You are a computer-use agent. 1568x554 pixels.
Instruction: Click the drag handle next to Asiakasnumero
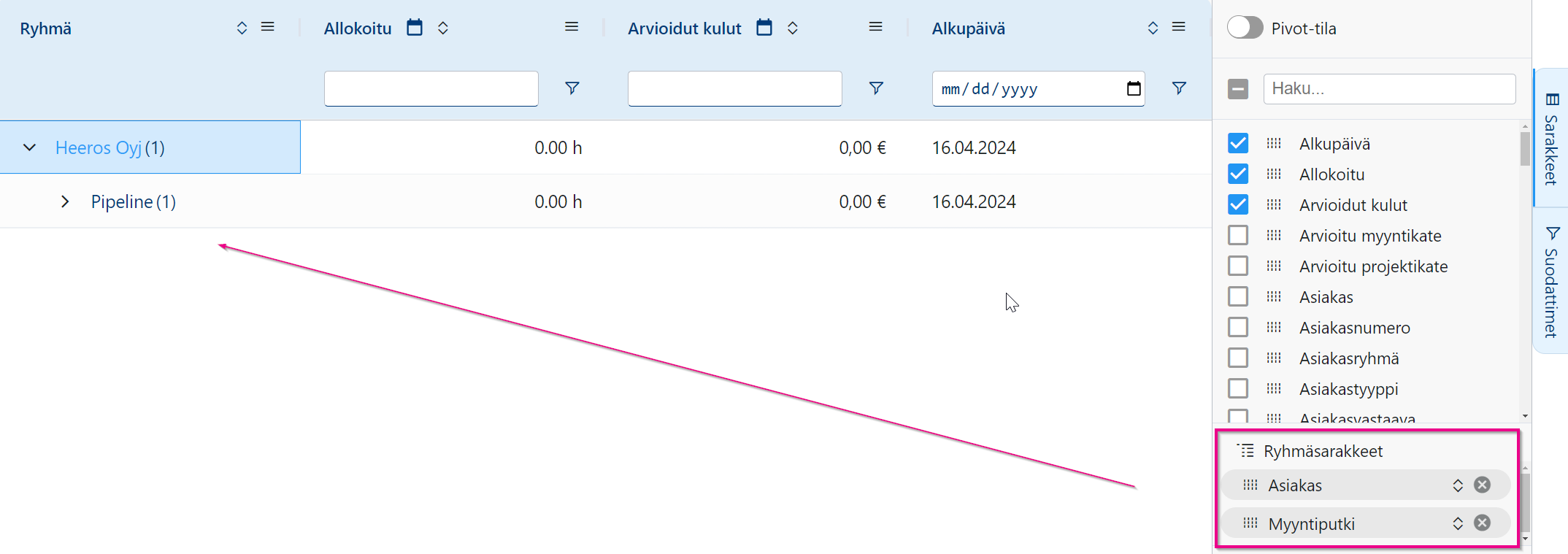(x=1274, y=328)
